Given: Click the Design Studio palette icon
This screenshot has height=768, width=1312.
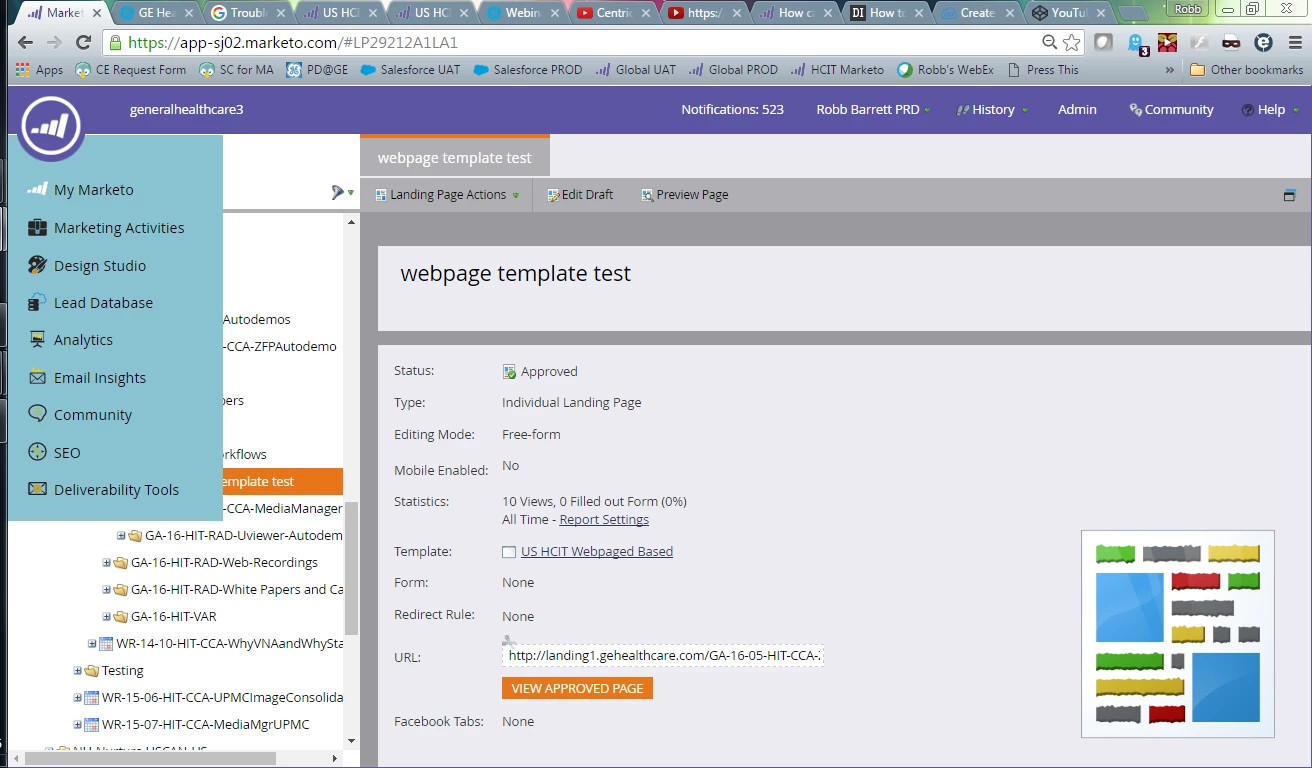Looking at the screenshot, I should coord(37,265).
